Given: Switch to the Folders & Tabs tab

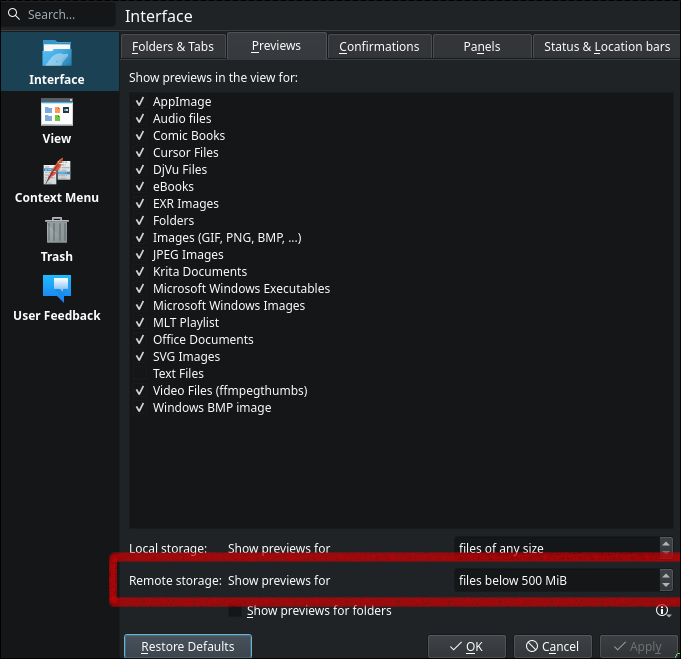Looking at the screenshot, I should click(x=173, y=47).
